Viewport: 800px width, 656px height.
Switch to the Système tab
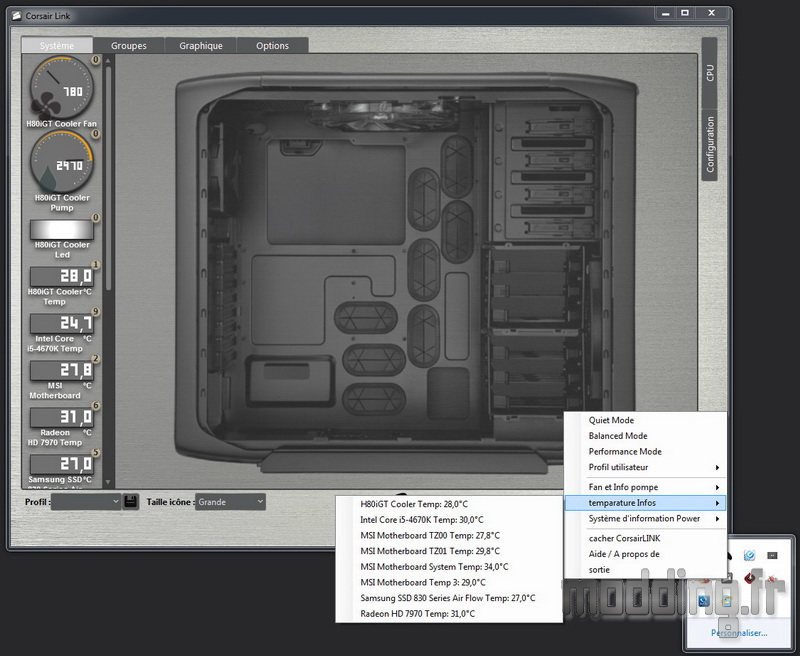pyautogui.click(x=57, y=45)
